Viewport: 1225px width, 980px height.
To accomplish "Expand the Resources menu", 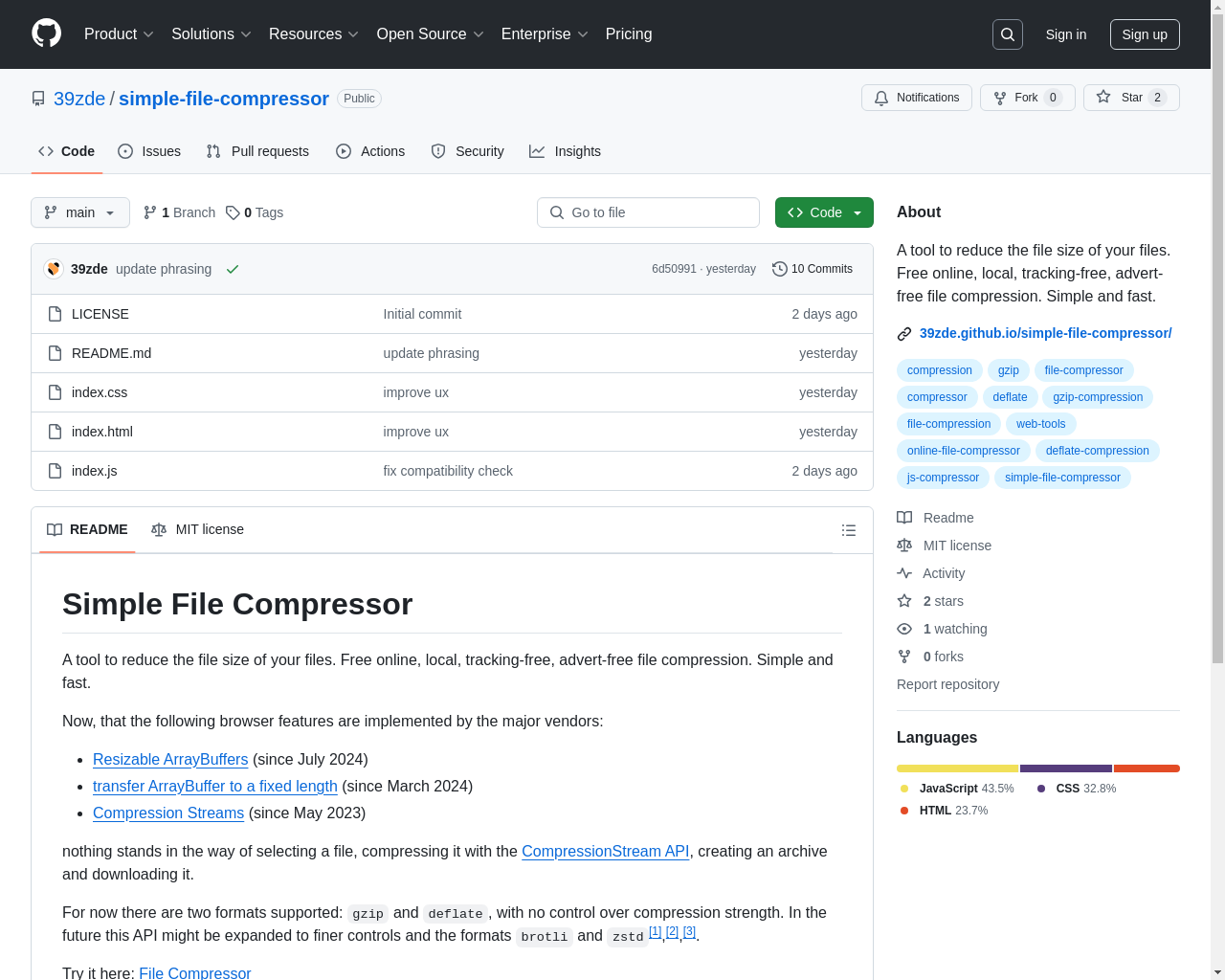I will [314, 34].
